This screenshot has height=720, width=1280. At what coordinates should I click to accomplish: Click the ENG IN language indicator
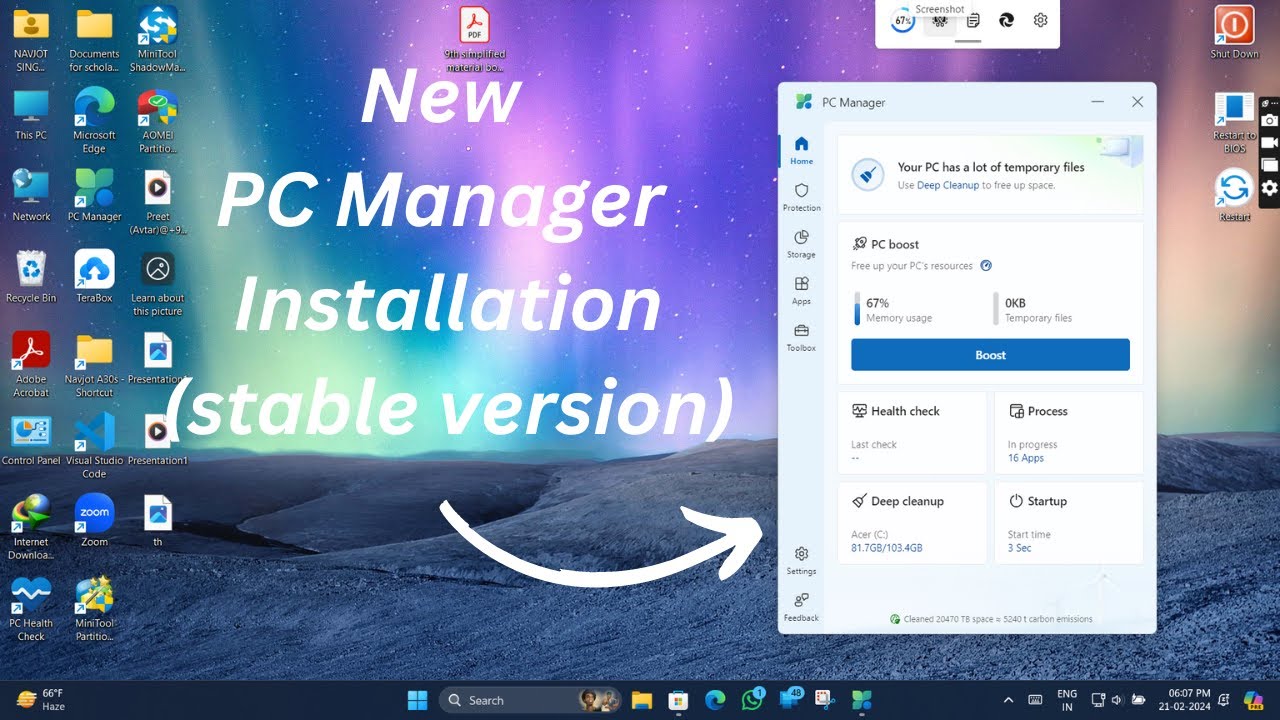click(1067, 700)
